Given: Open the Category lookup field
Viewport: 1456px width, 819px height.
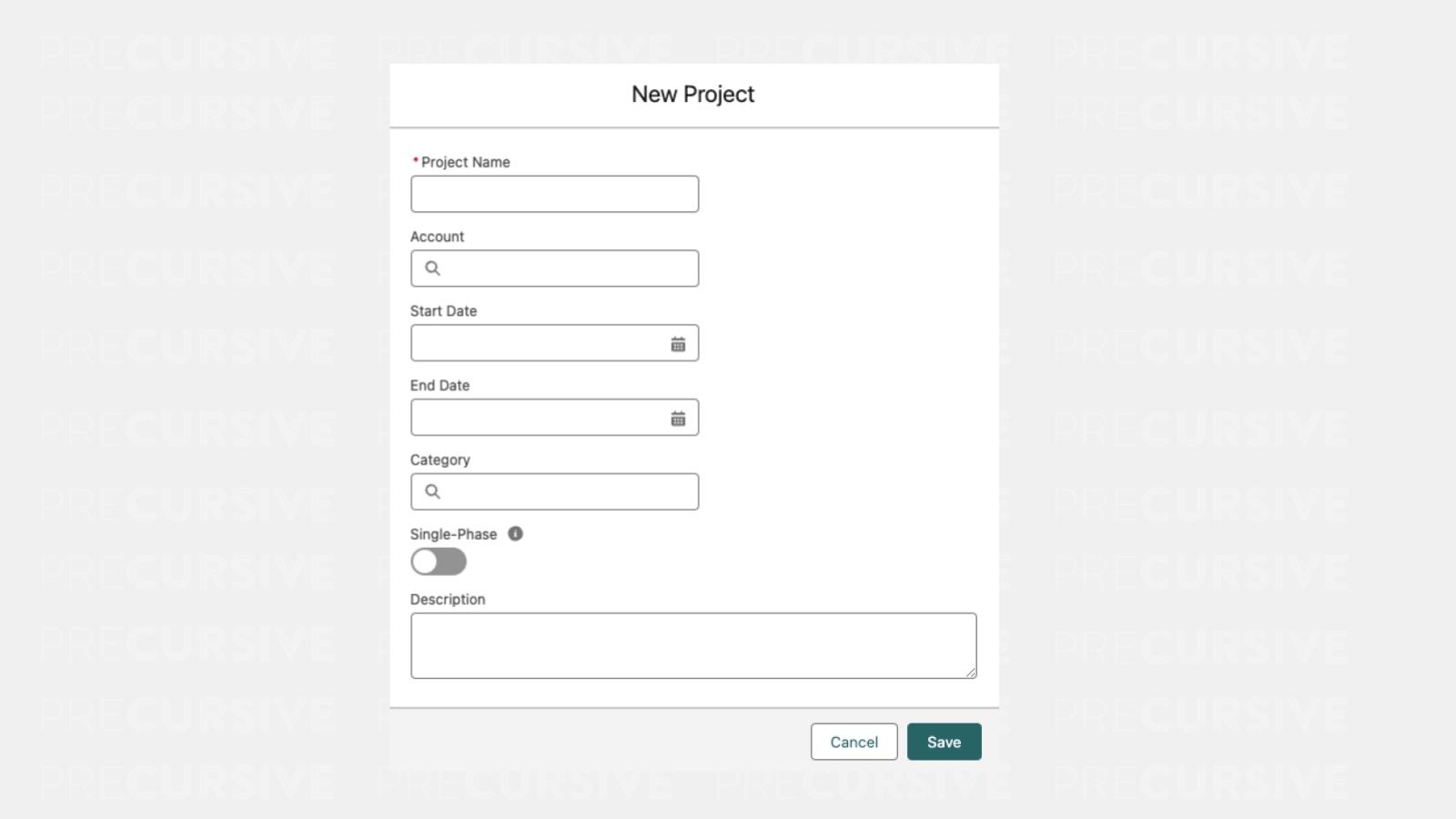Looking at the screenshot, I should point(569,491).
